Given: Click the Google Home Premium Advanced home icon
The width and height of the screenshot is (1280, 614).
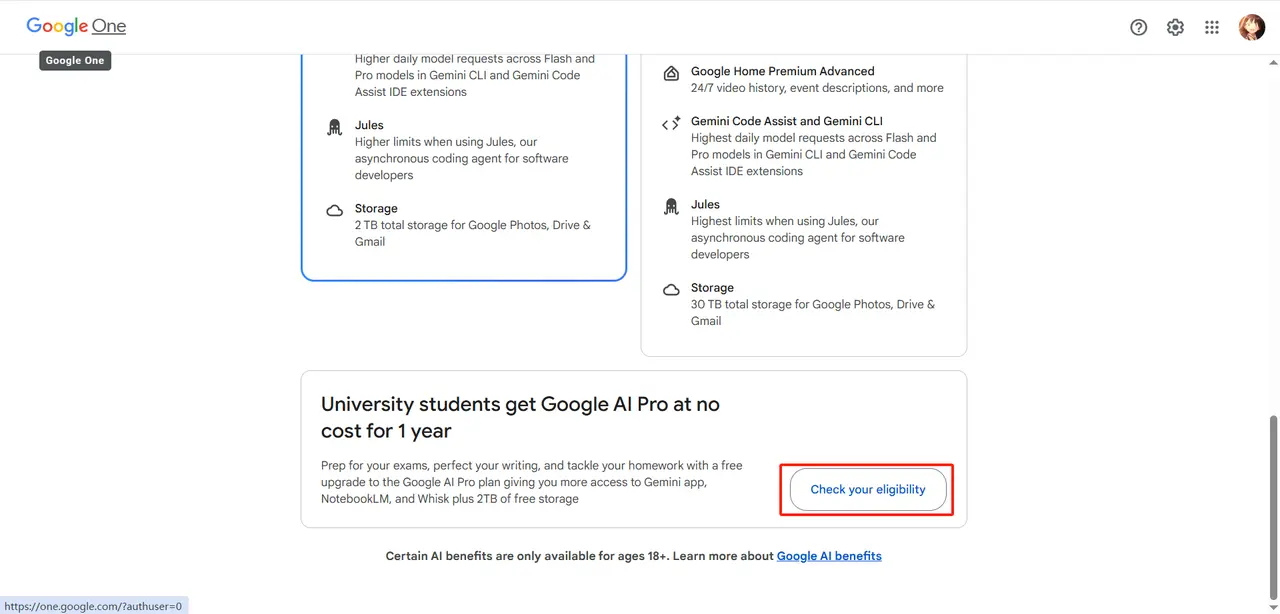Looking at the screenshot, I should (670, 72).
